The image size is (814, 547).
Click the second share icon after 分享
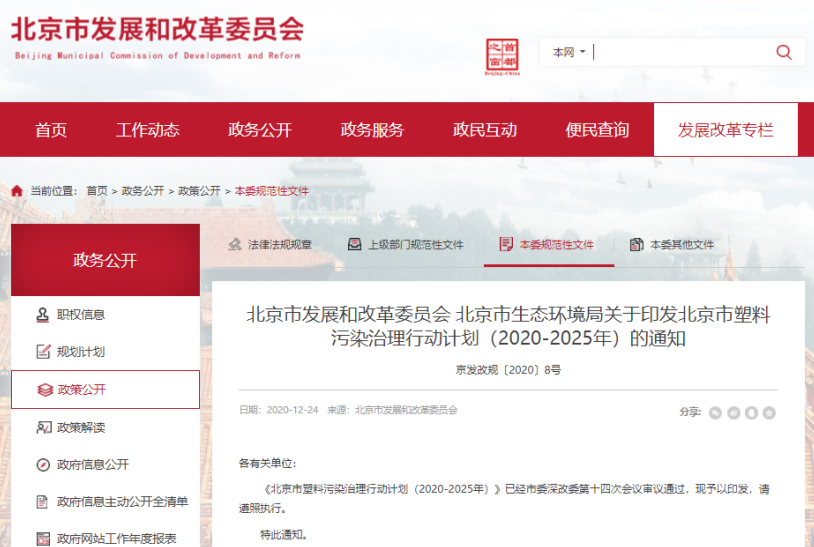pos(734,413)
